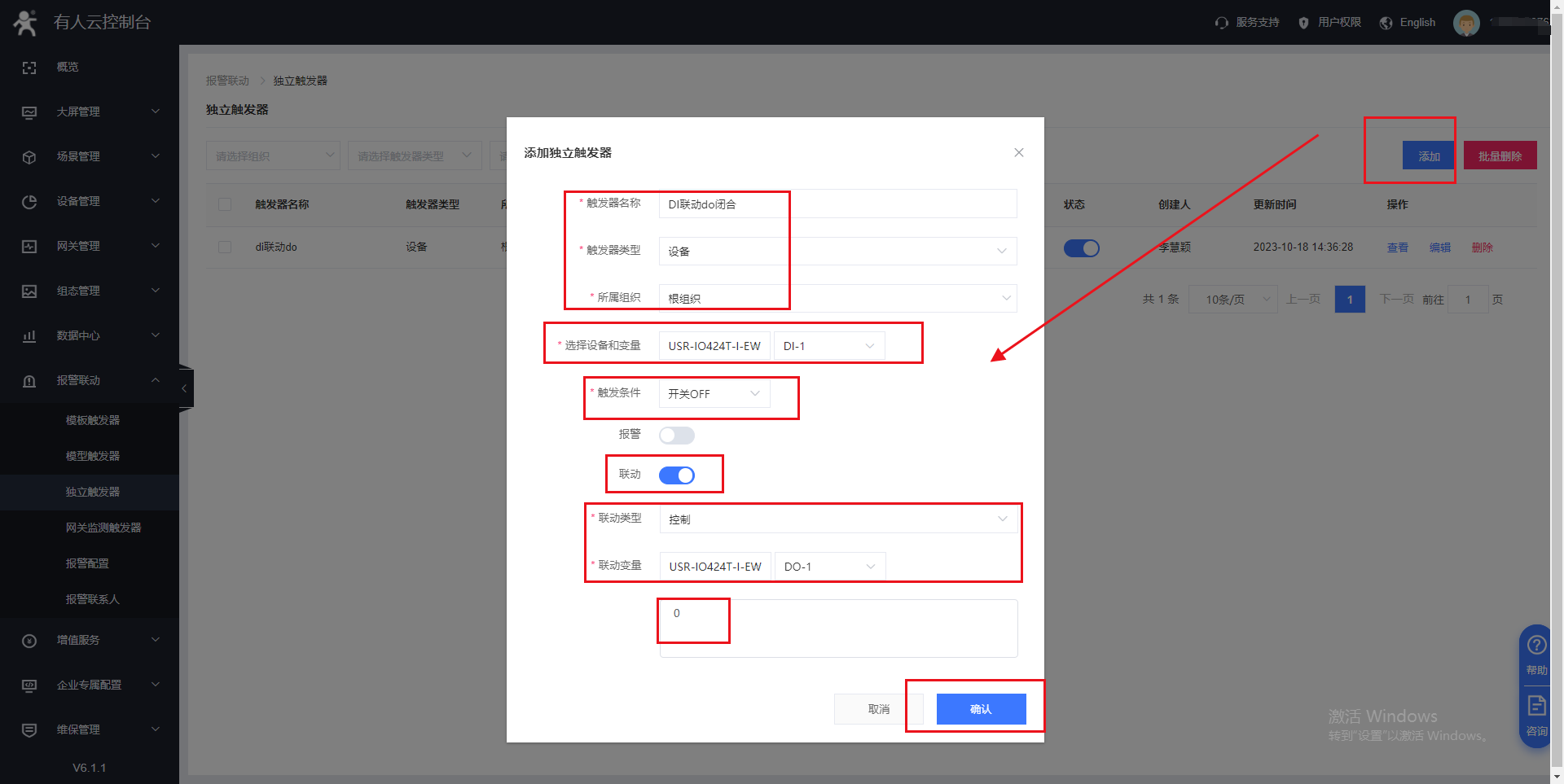The height and width of the screenshot is (784, 1564).
Task: Click the 设备管理 pie-chart icon
Action: (x=29, y=202)
